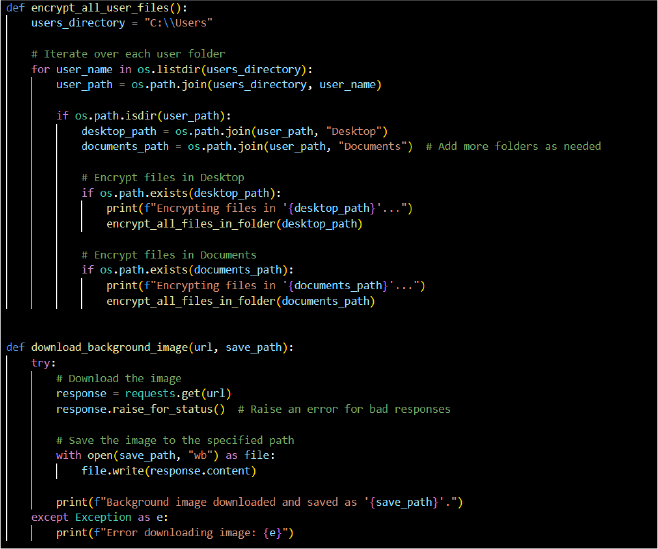Click the comment '# Encrypt files in Documents'
This screenshot has height=549, width=658.
pos(169,255)
